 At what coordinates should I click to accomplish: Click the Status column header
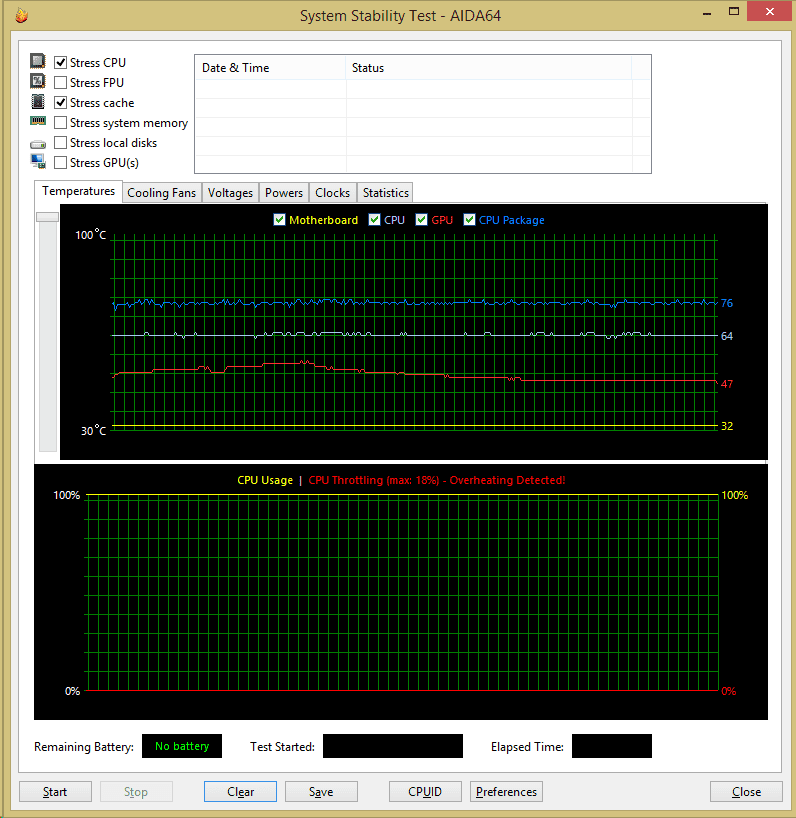[x=489, y=68]
